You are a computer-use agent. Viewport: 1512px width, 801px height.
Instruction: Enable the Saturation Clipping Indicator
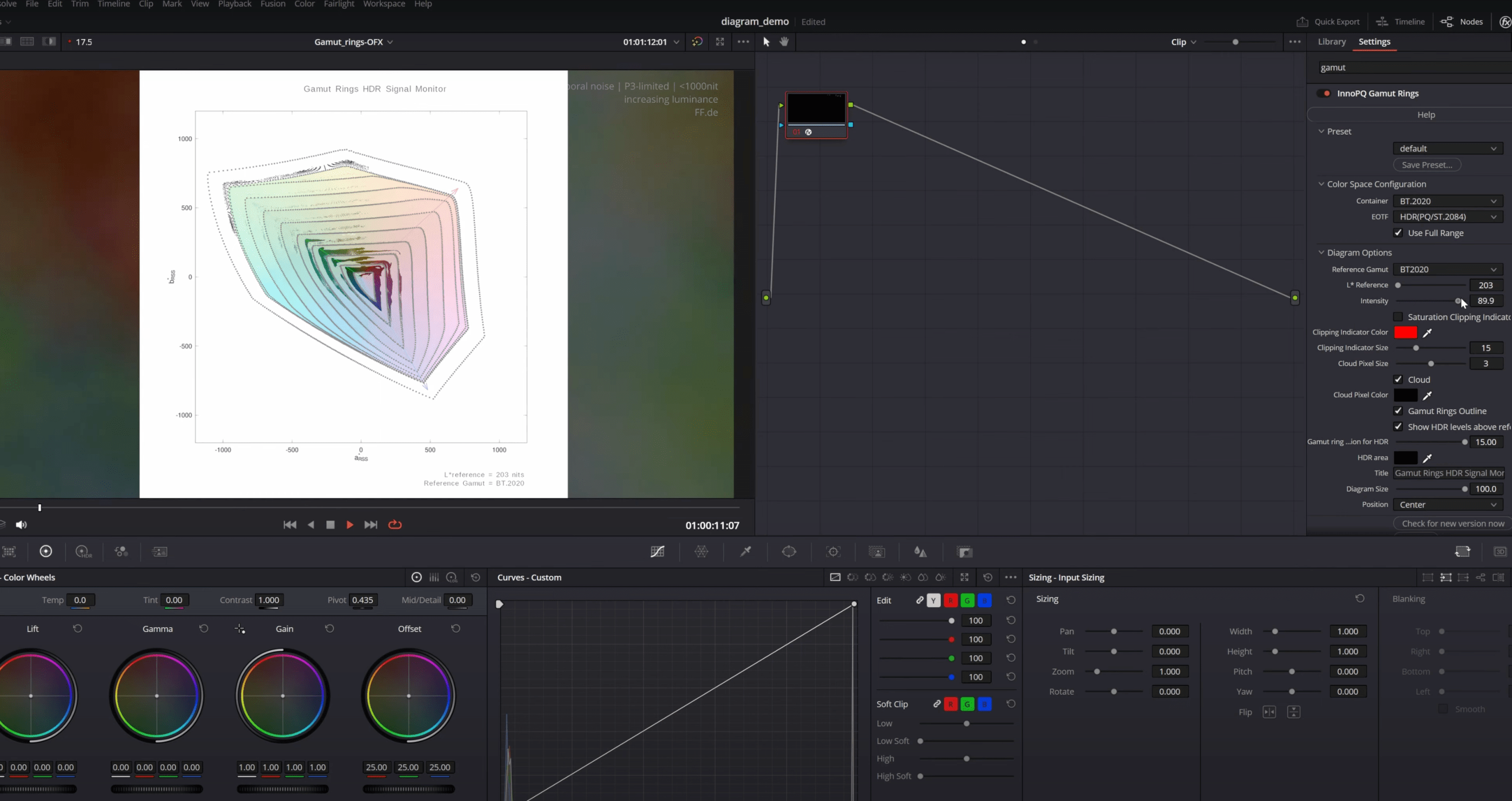(x=1398, y=317)
